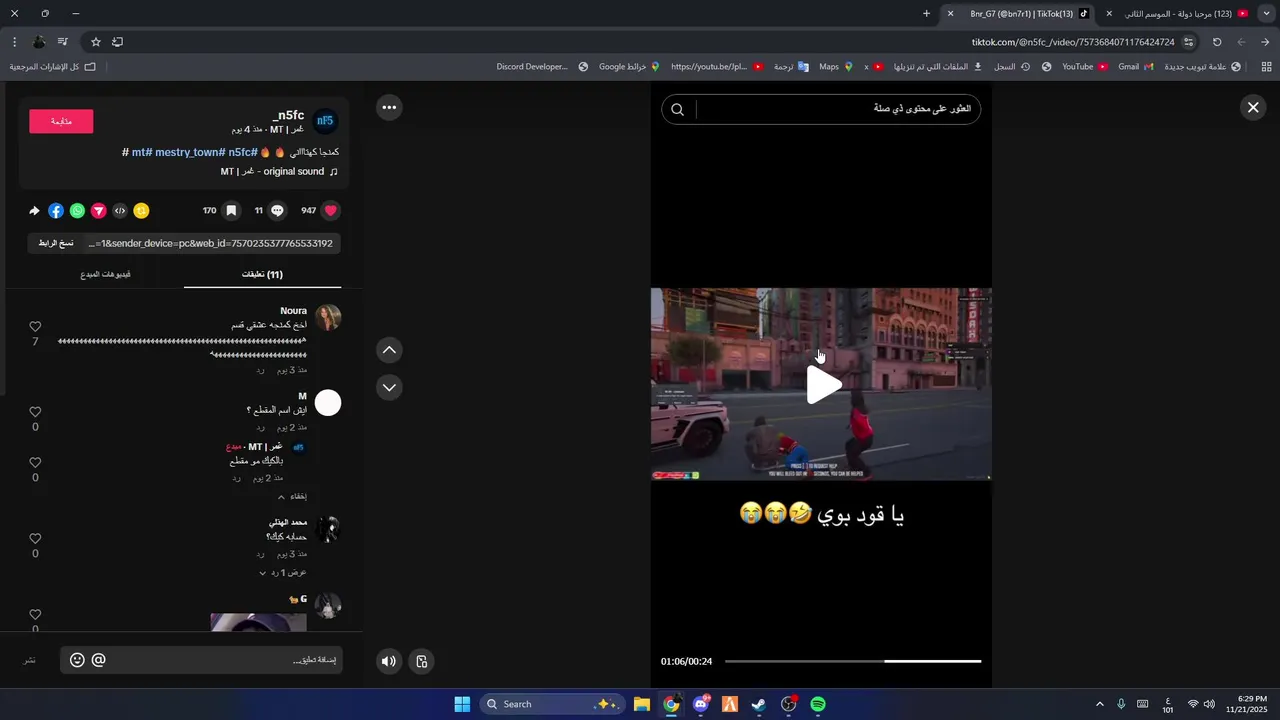Viewport: 1280px width, 720px height.
Task: Open the Gmail bookmark
Action: tap(1135, 67)
